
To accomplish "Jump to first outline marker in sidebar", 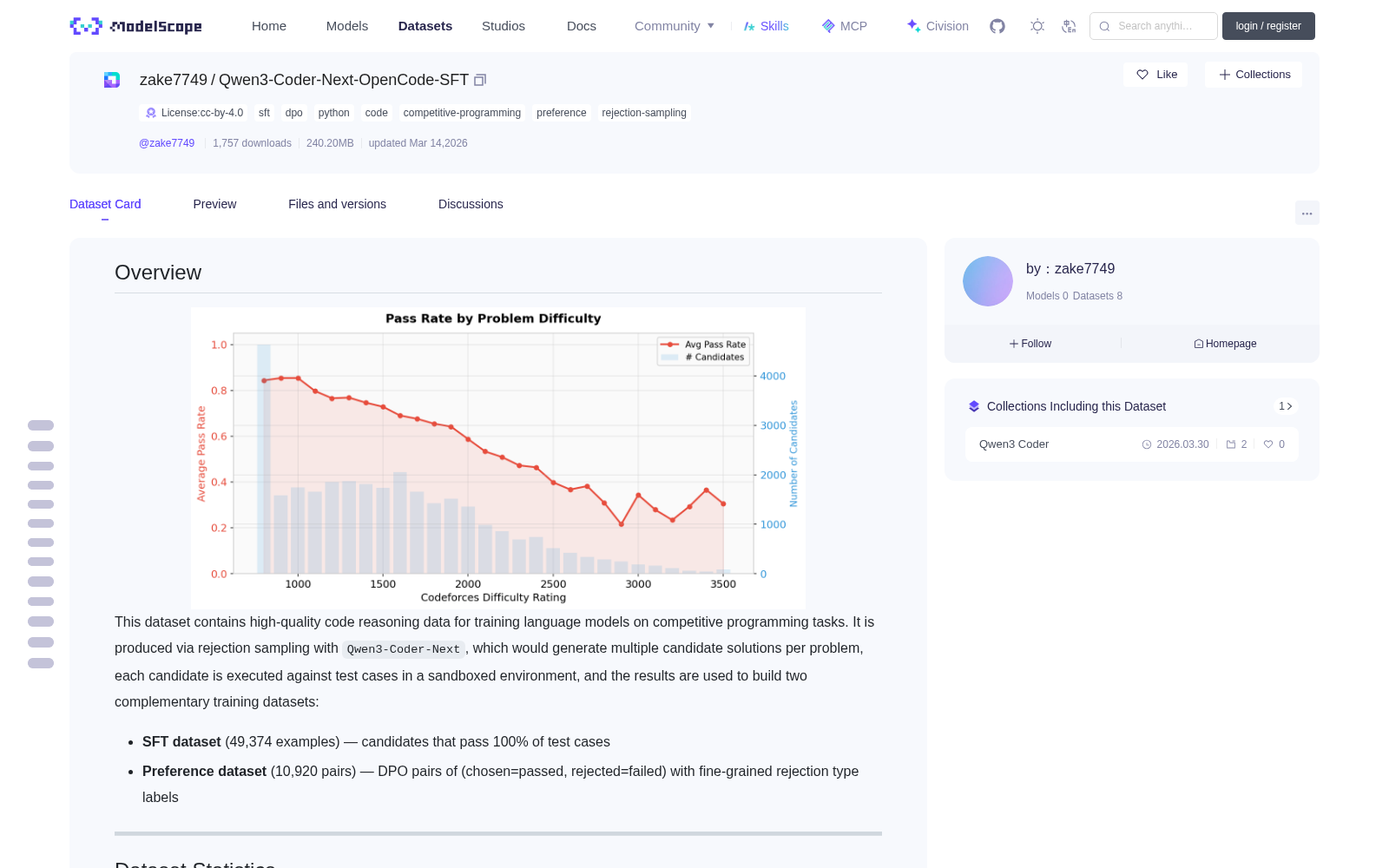I will pos(41,425).
